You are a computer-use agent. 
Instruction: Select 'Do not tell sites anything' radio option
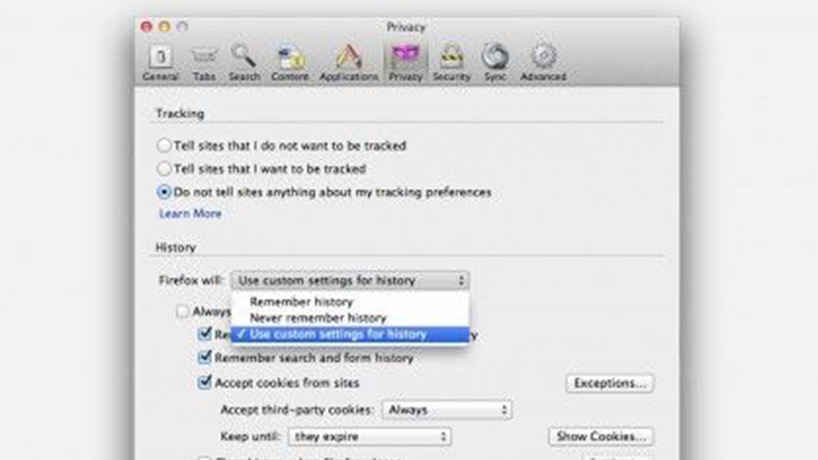[x=165, y=192]
